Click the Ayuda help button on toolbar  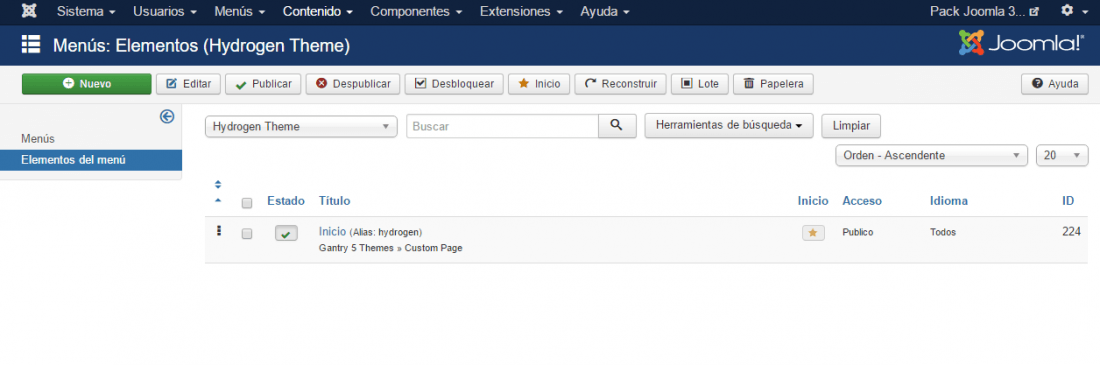click(x=1054, y=84)
